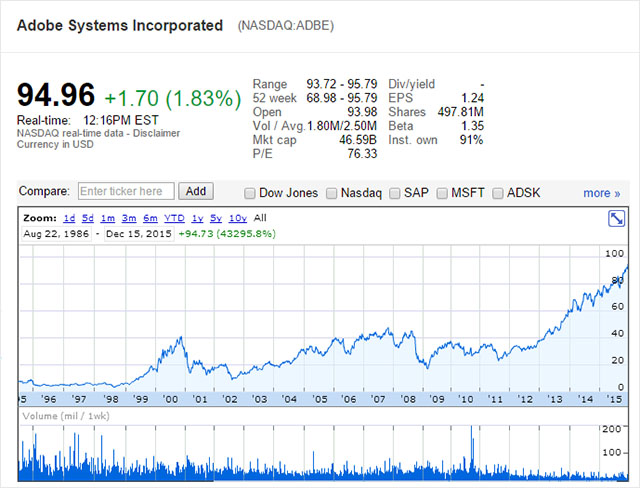Click the Volume (mil / 1wk) label
Screen dimensions: 640x488
pyautogui.click(x=66, y=416)
